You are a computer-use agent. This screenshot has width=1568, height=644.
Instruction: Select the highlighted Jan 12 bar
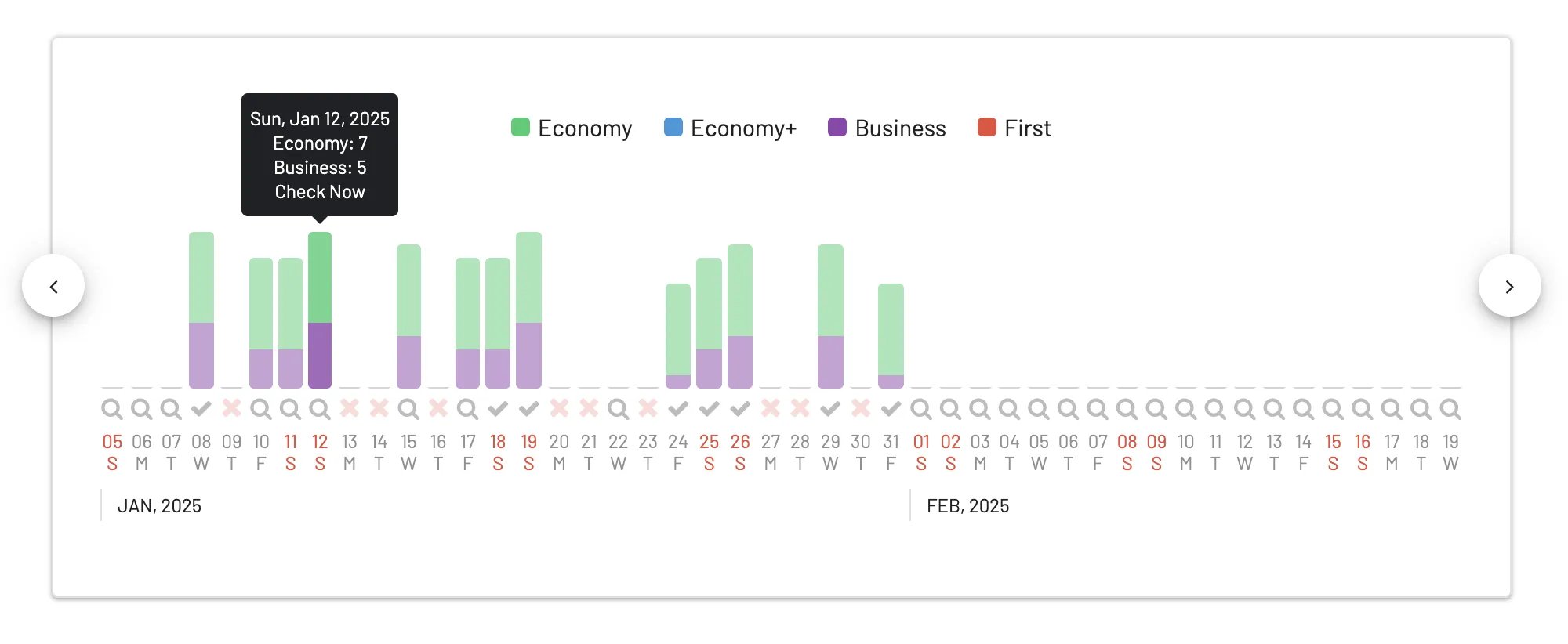point(320,310)
